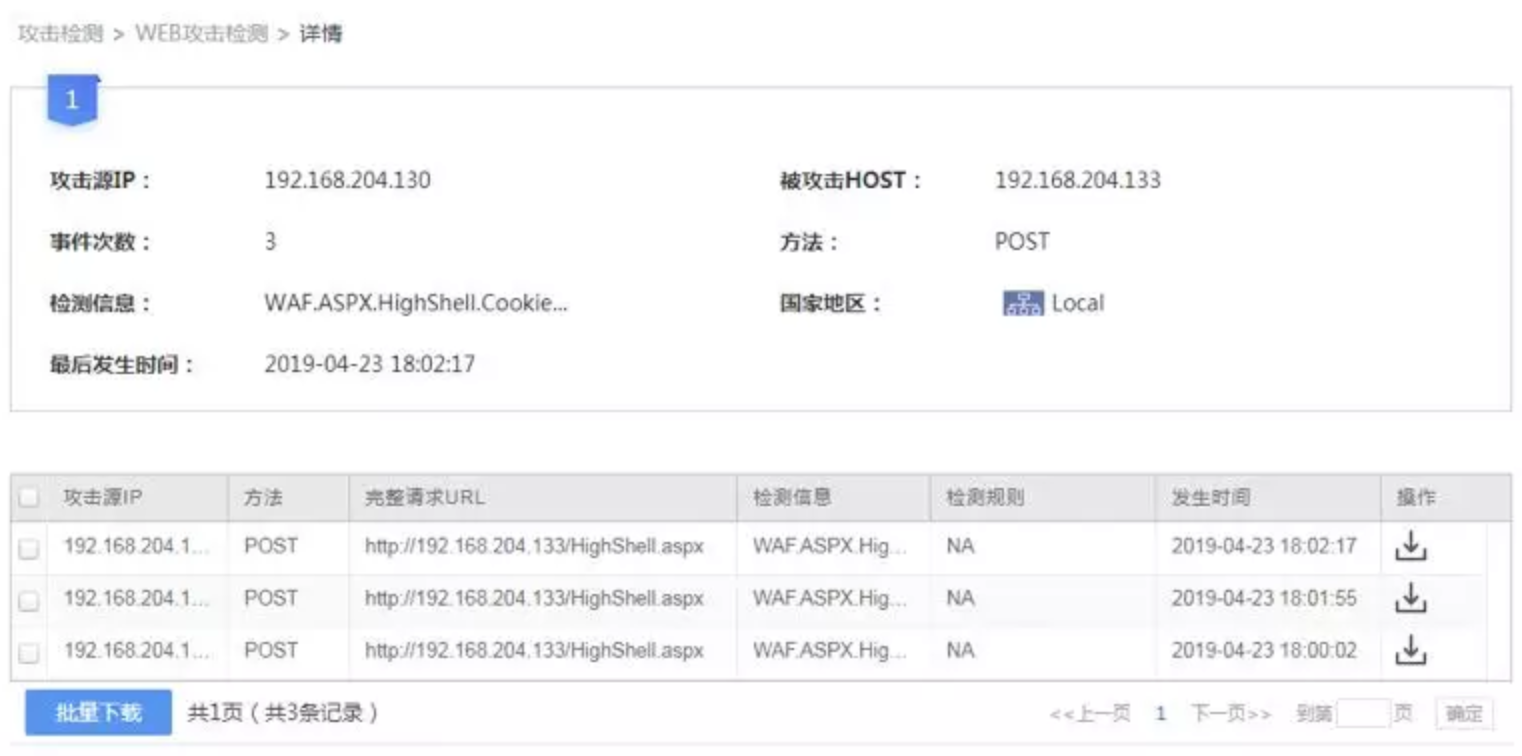The width and height of the screenshot is (1522, 756).
Task: Click the Local network region icon
Action: coord(1023,304)
